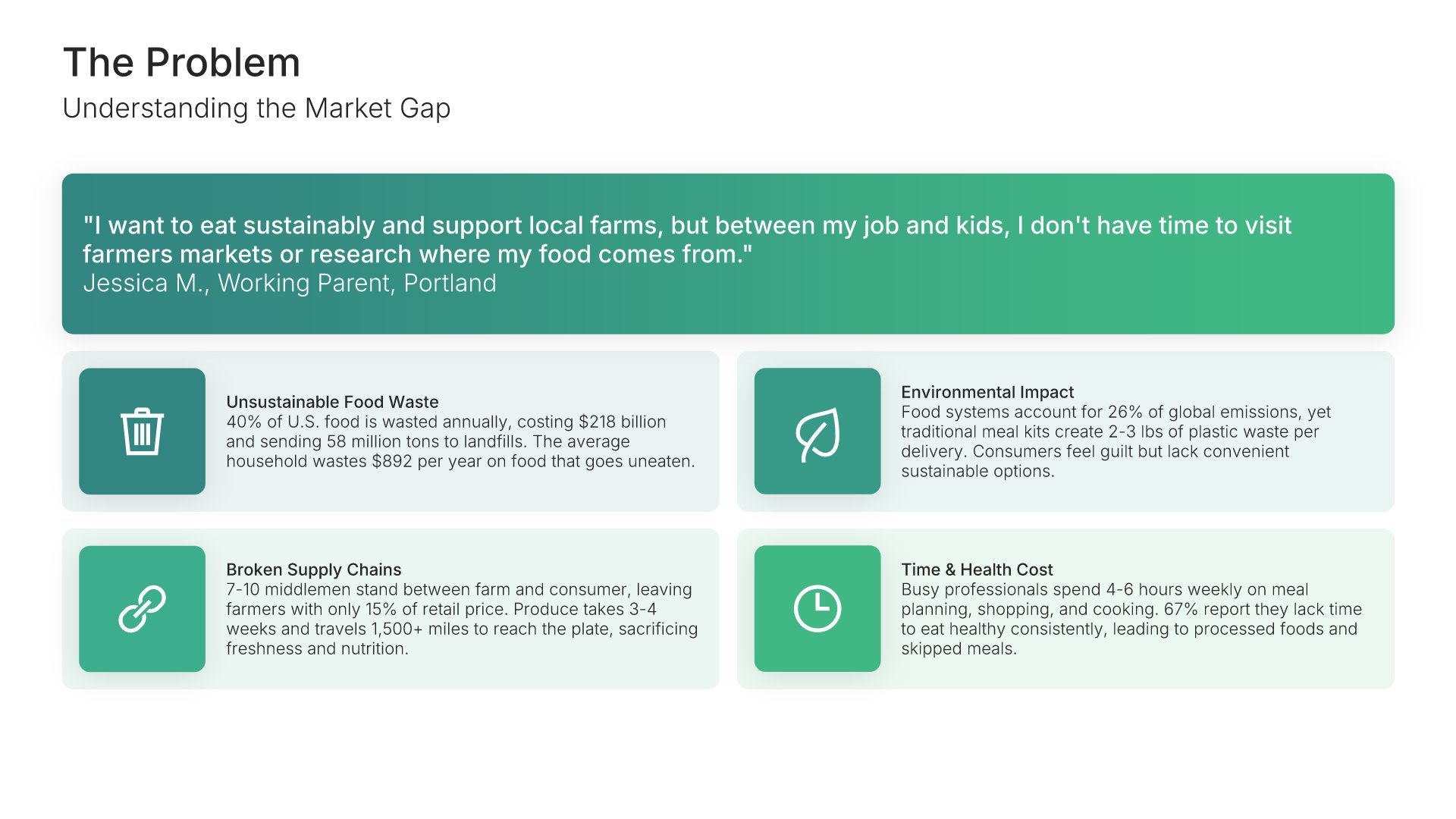Click the 'Broken Supply Chains' heading
The image size is (1456, 819).
pos(313,570)
